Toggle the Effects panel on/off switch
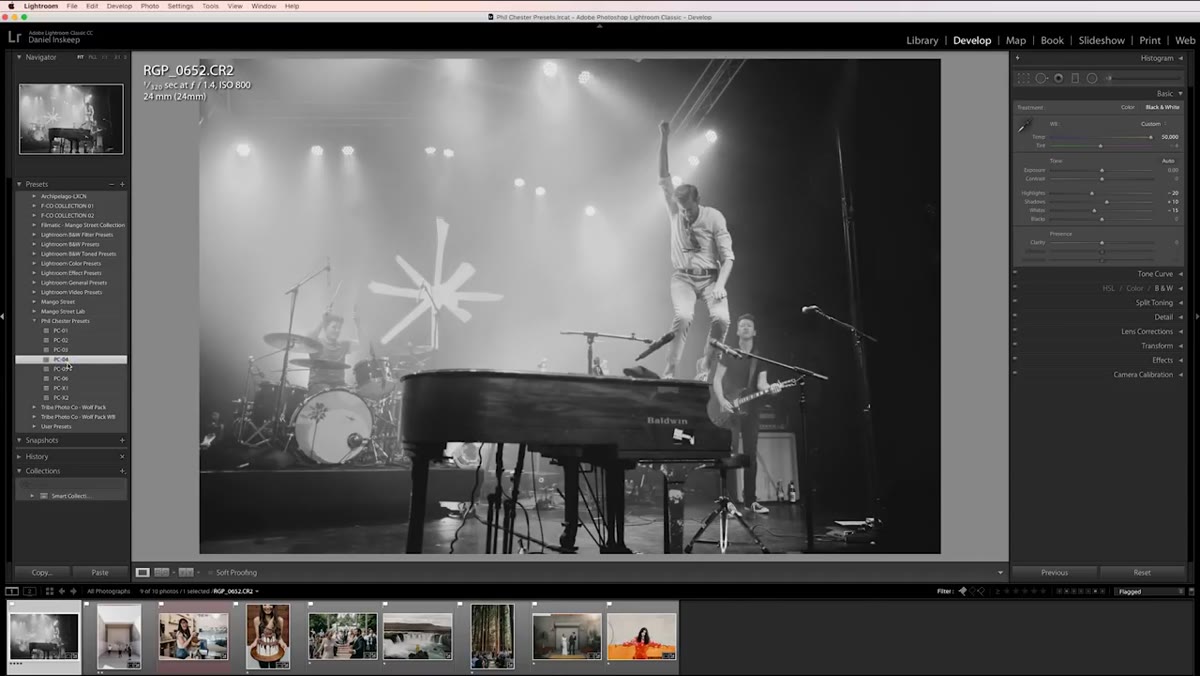The width and height of the screenshot is (1200, 676). point(1015,360)
